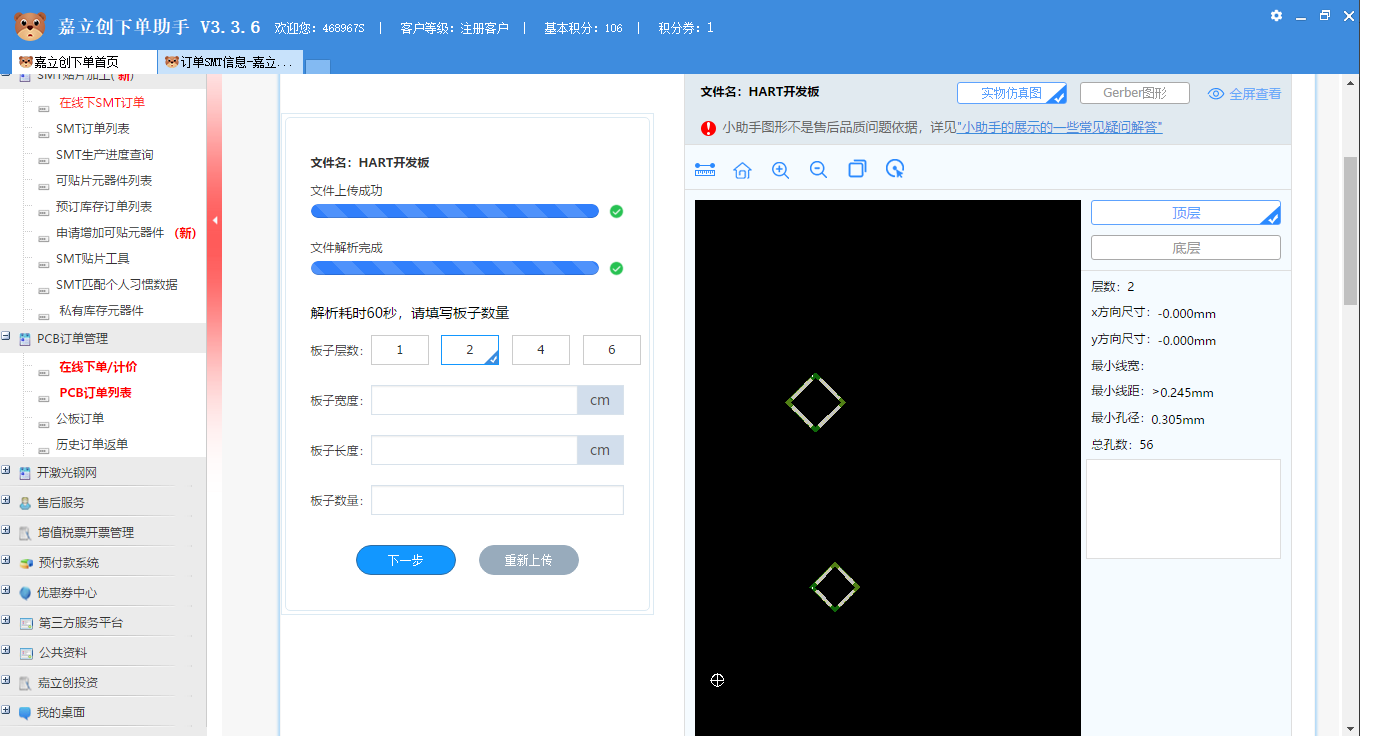Screen dimensions: 1380x736
Task: Open SMT订单列表 menu item
Action: point(93,129)
